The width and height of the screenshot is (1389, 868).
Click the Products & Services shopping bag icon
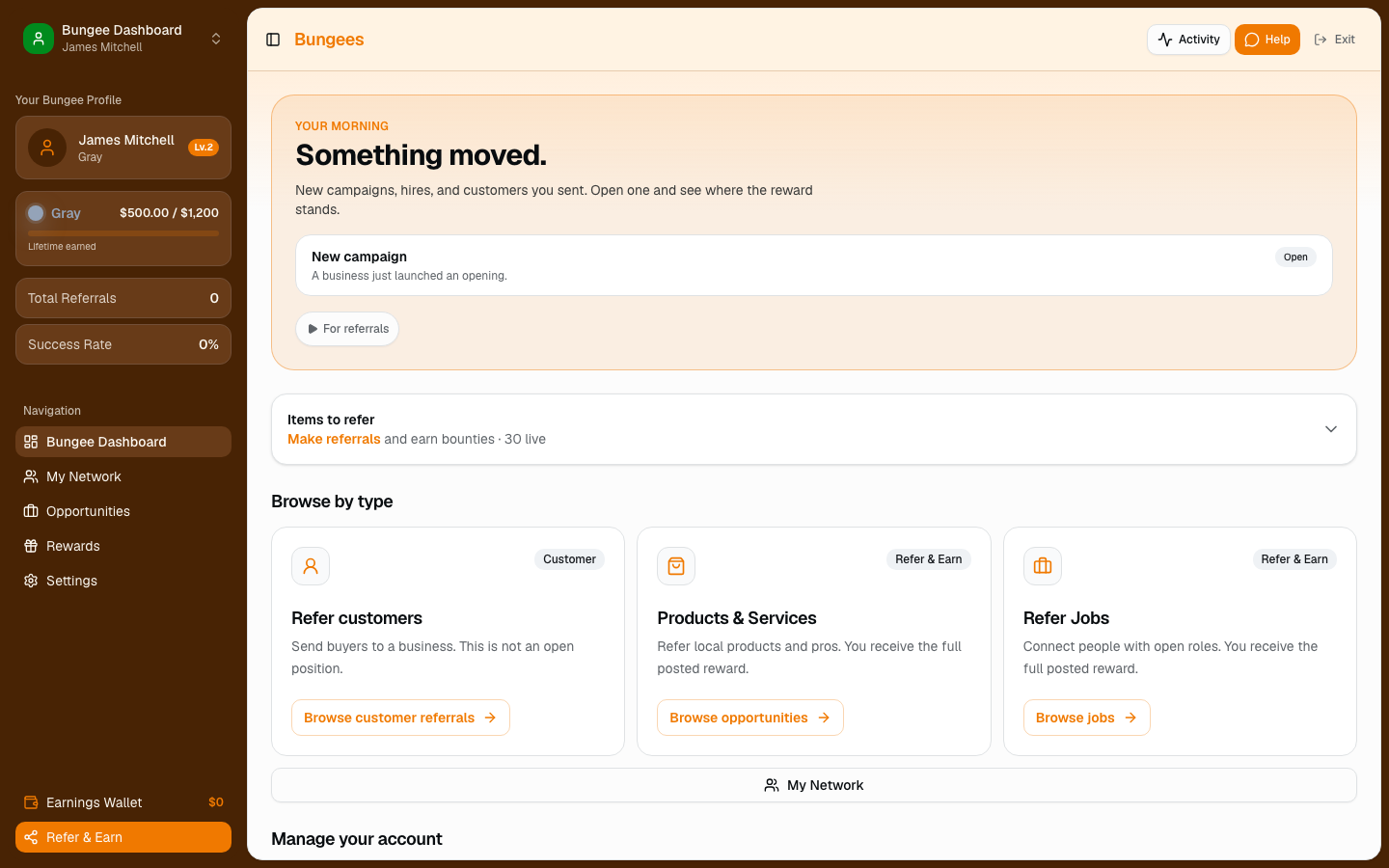point(676,566)
